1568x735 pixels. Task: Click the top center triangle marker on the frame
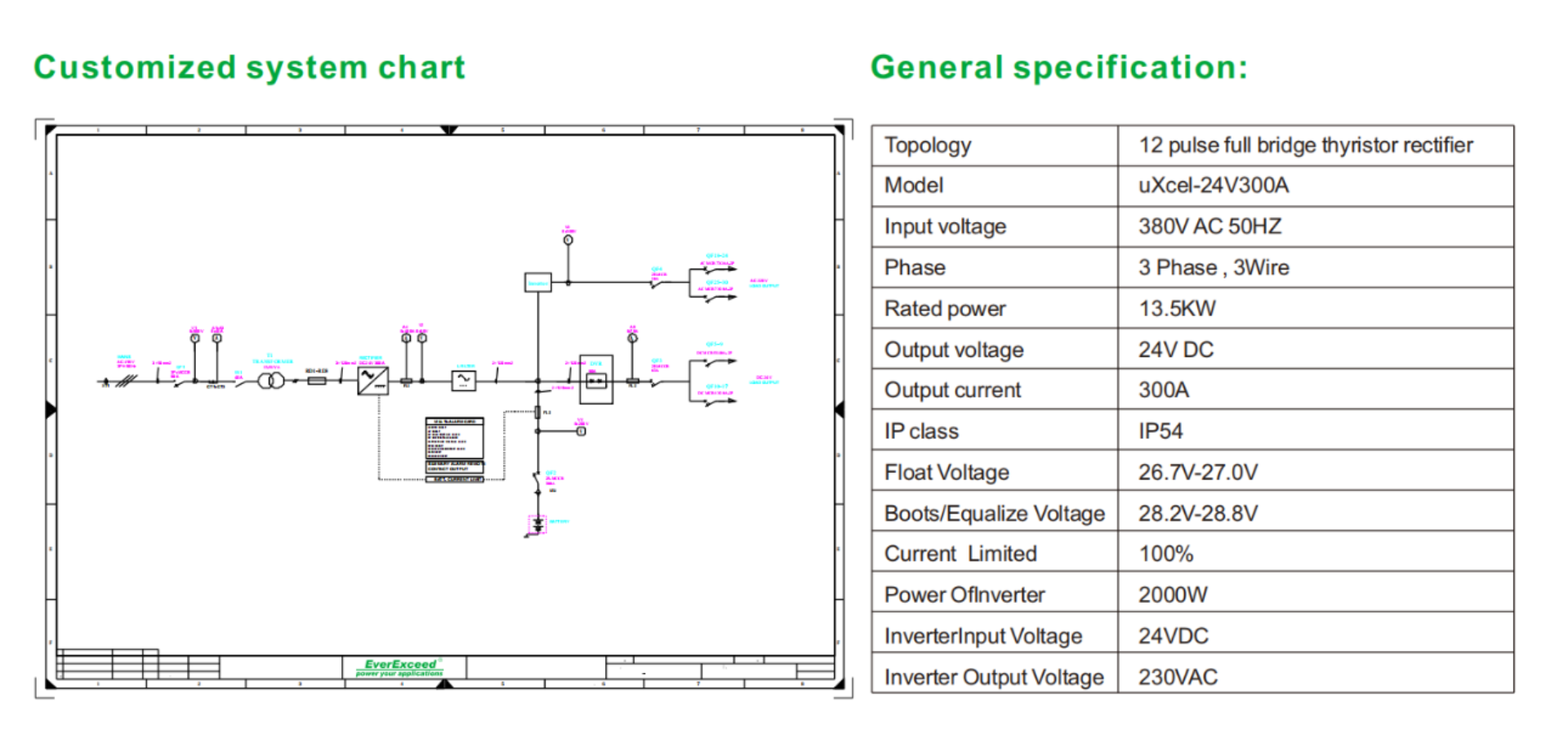pyautogui.click(x=448, y=131)
